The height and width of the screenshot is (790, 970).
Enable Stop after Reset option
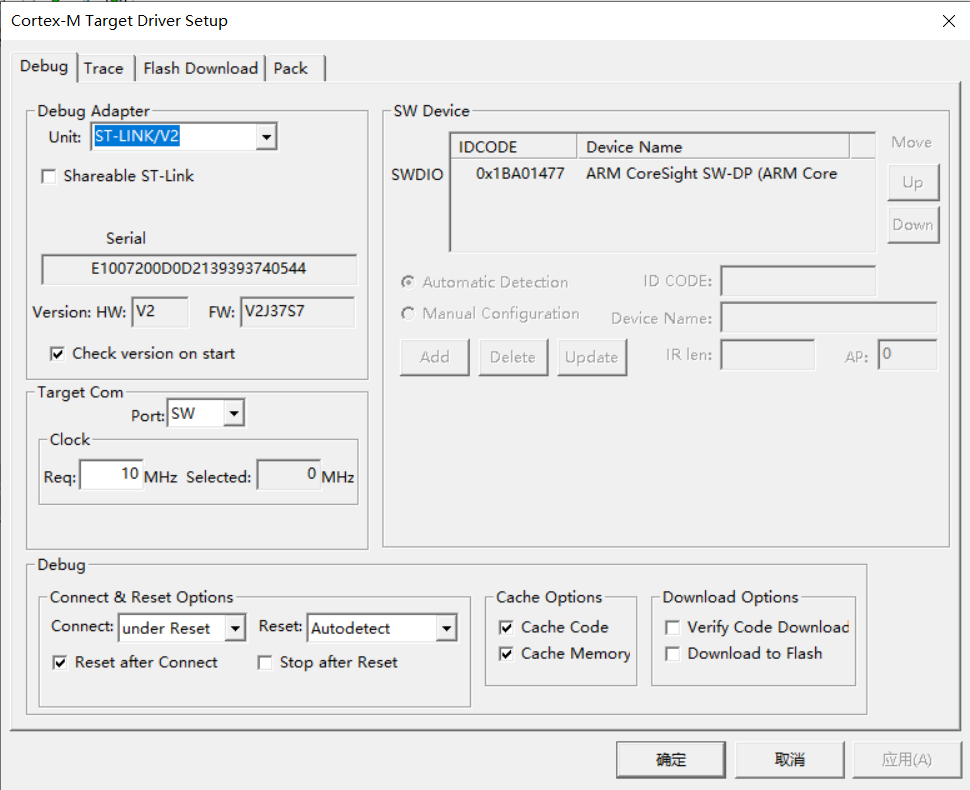coord(265,663)
